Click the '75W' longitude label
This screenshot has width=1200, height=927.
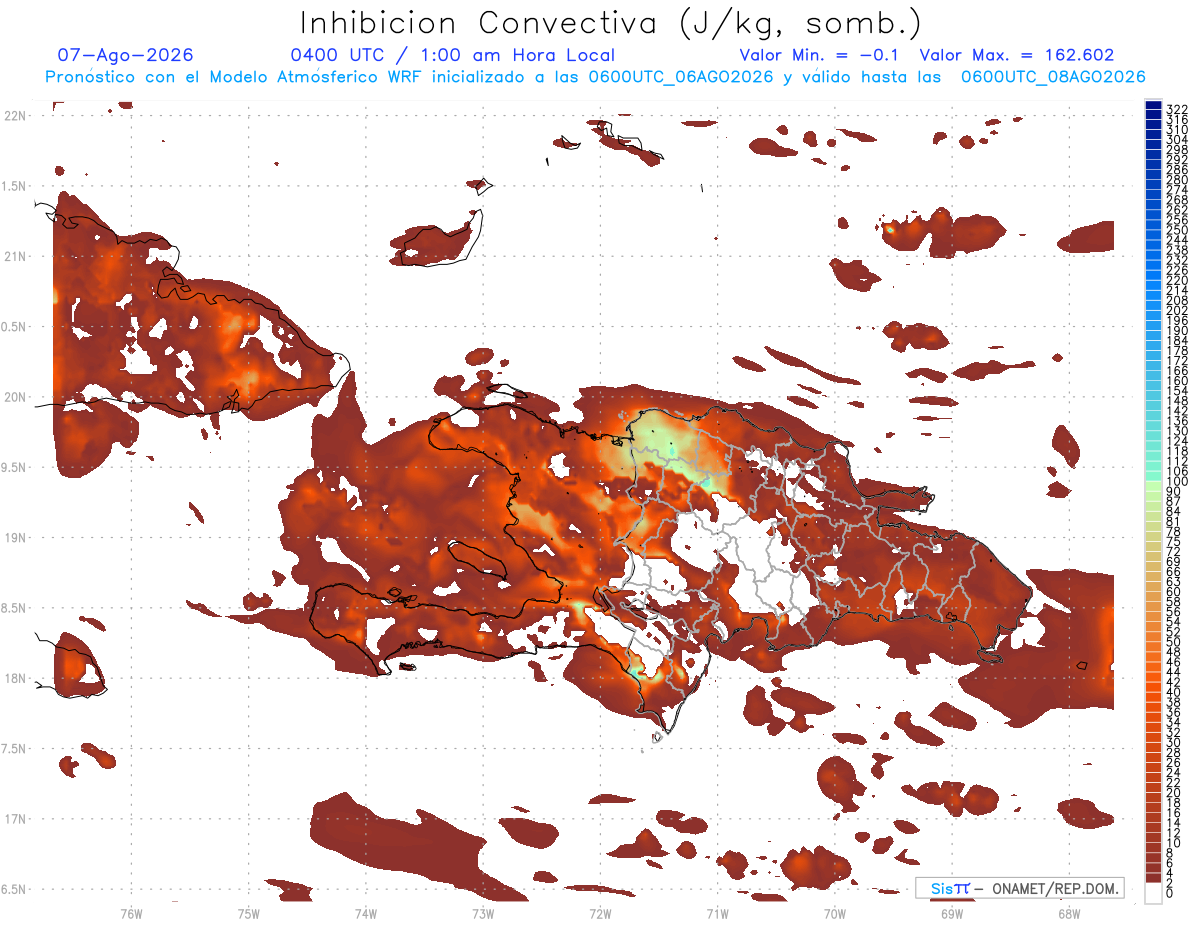tap(248, 913)
